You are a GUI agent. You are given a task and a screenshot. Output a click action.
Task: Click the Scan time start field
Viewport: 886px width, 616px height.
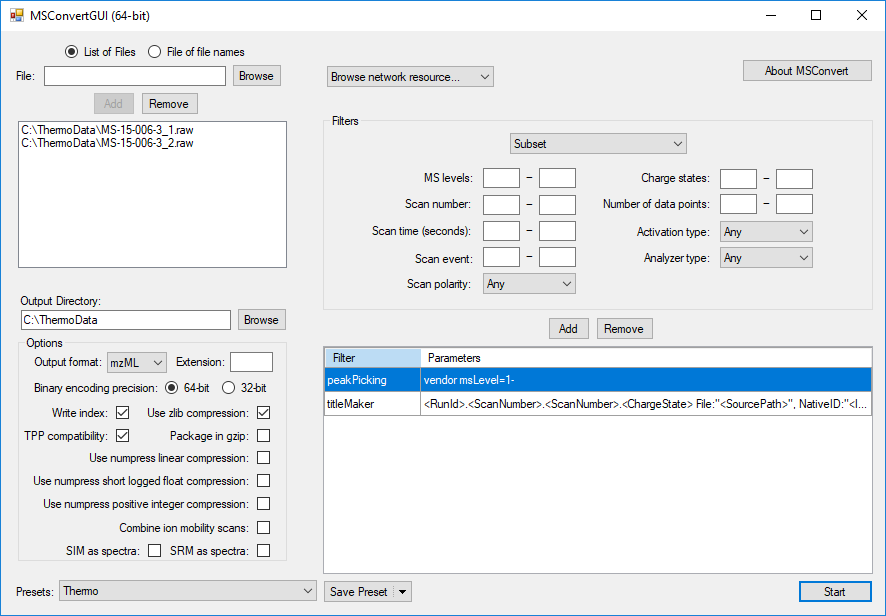[x=501, y=231]
